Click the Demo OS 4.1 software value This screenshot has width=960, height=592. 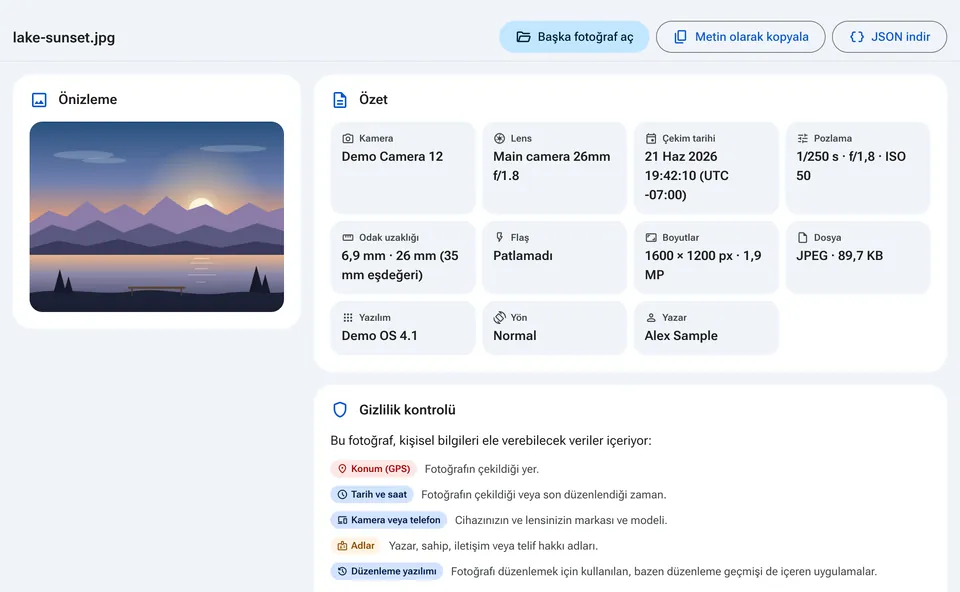380,336
